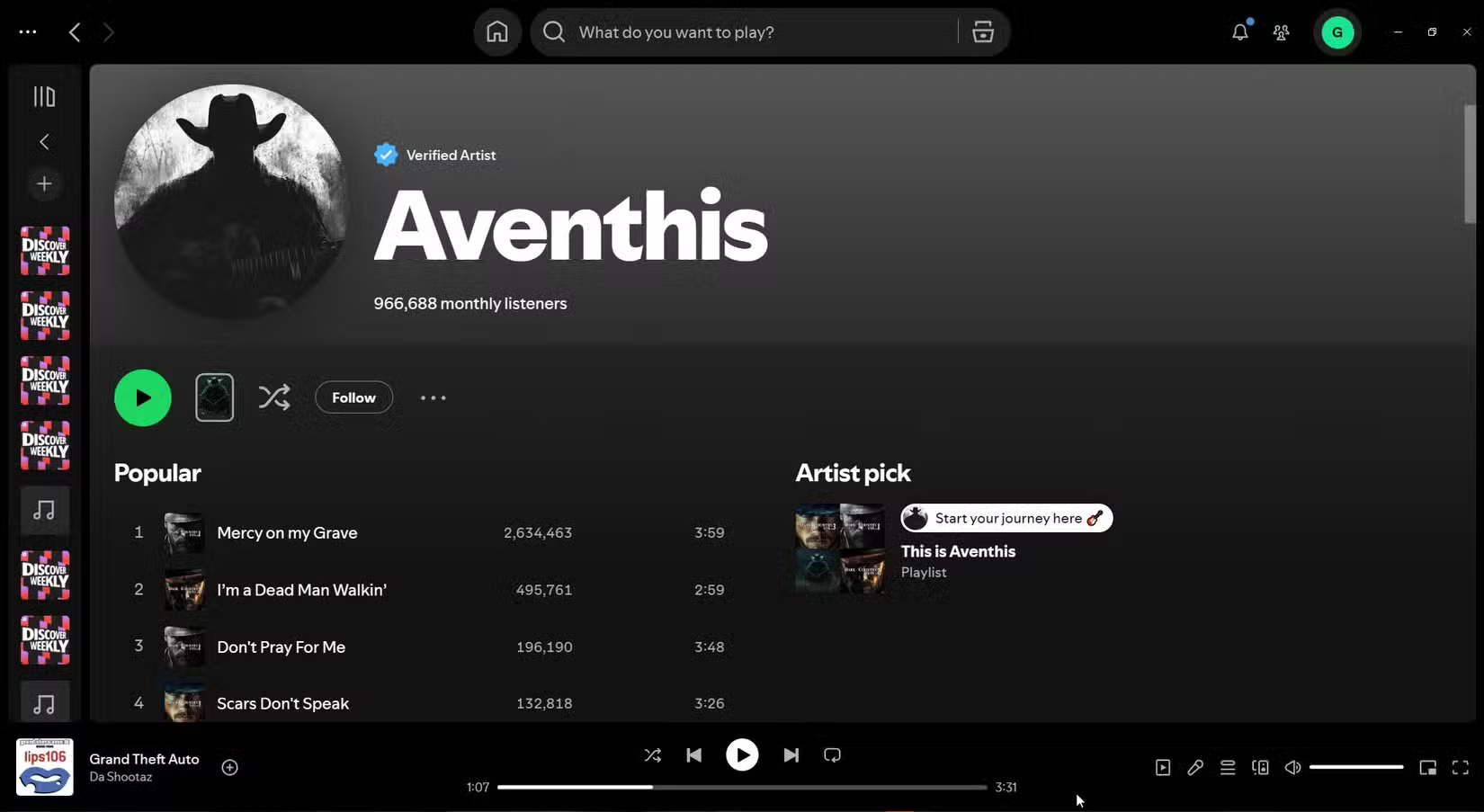Enable picture-in-picture miniplayer
Screen dimensions: 1484x812
(x=1426, y=767)
